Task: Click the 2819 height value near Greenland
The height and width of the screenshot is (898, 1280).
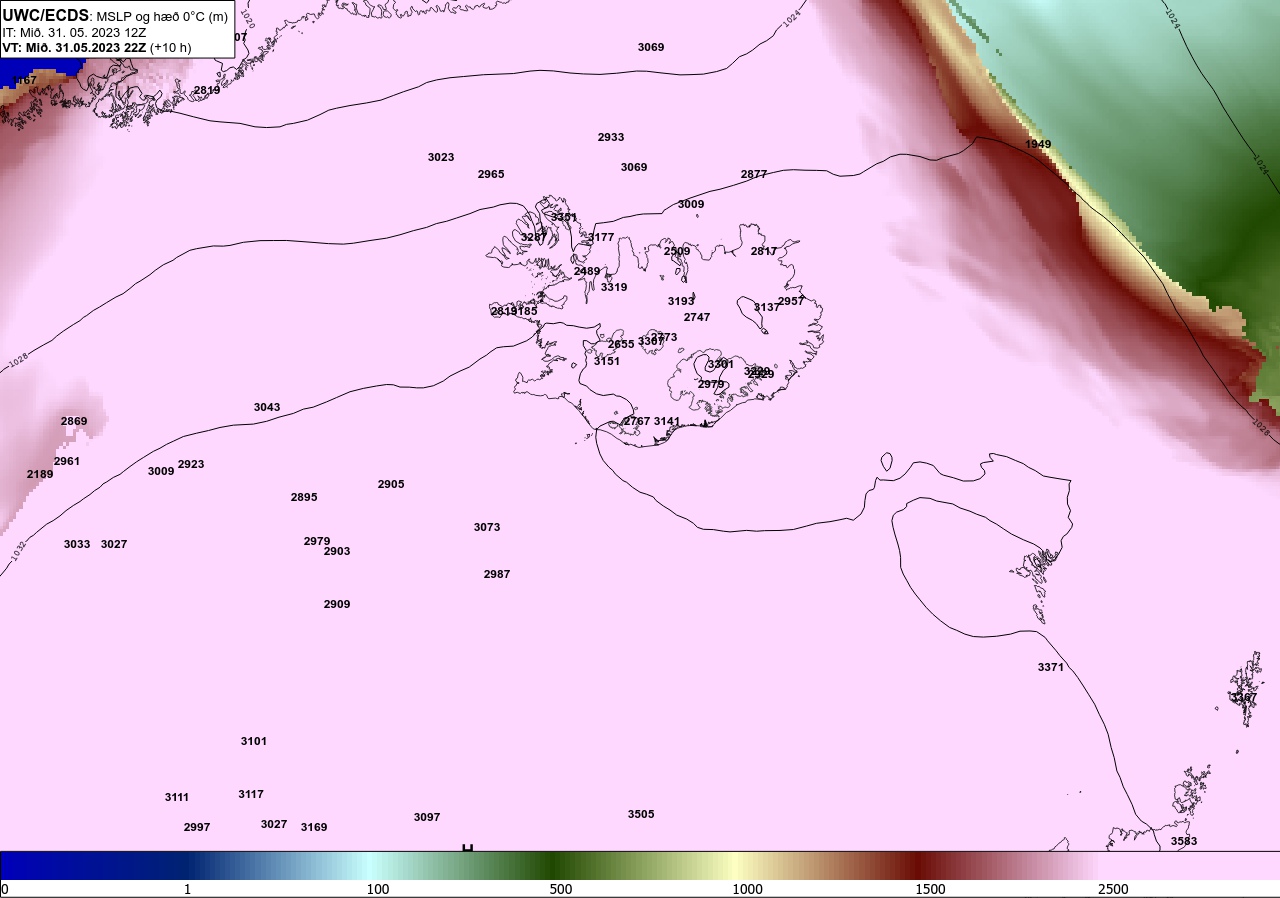Action: click(x=207, y=90)
